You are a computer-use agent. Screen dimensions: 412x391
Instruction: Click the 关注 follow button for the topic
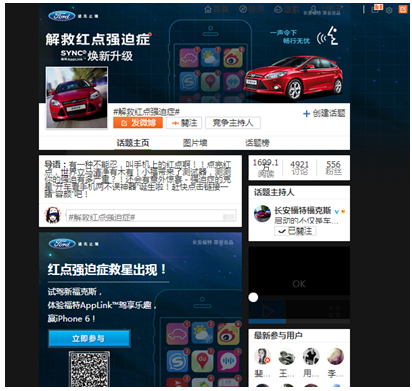click(184, 123)
